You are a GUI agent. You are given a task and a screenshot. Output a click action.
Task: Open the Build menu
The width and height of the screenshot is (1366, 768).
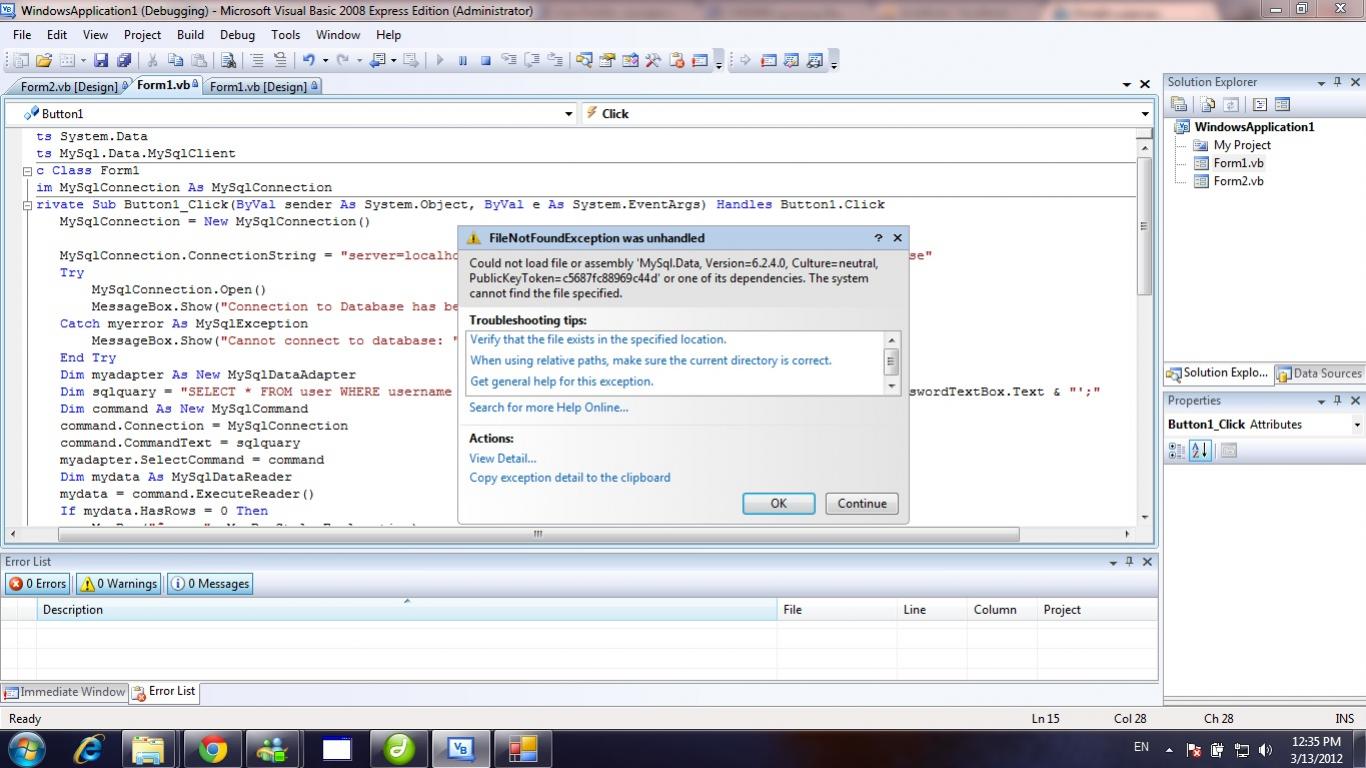pos(190,34)
